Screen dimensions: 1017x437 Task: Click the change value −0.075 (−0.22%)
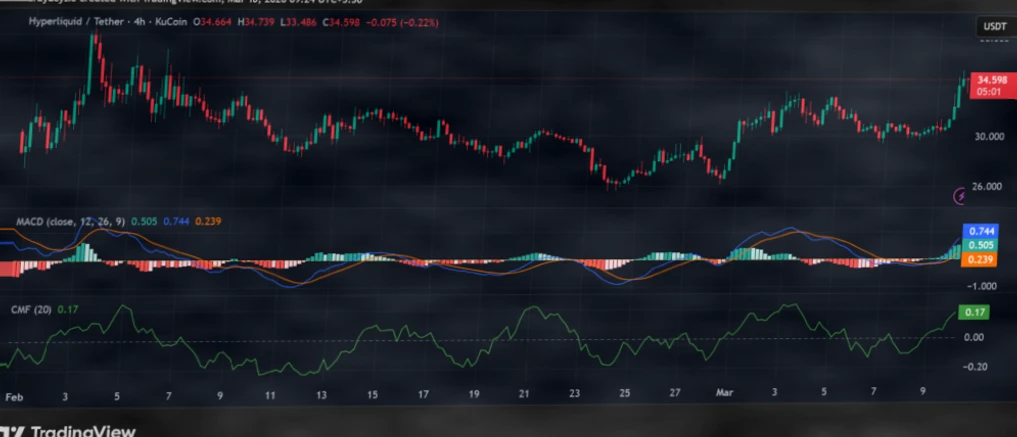(x=403, y=22)
